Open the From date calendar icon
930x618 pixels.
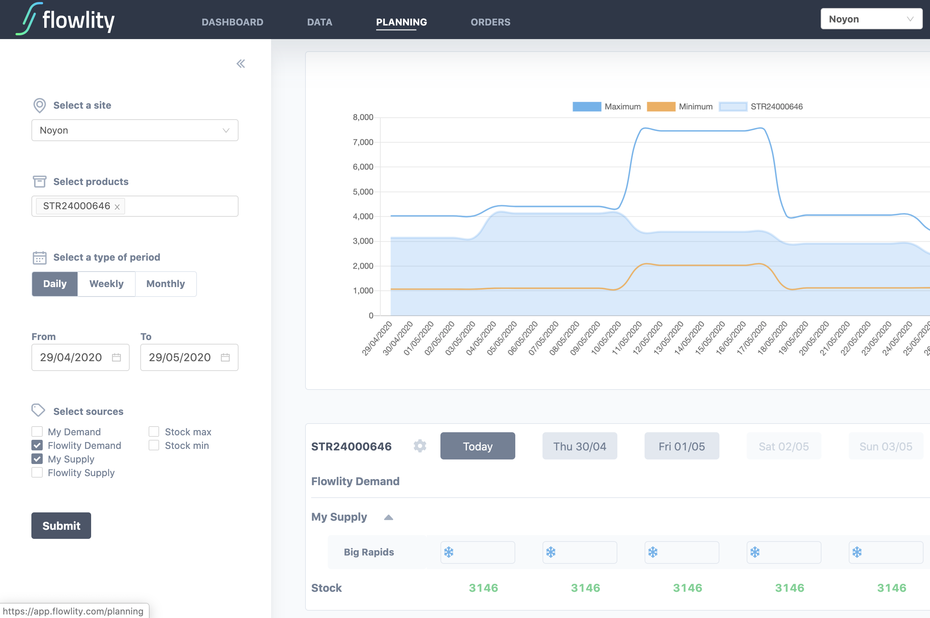tap(116, 358)
